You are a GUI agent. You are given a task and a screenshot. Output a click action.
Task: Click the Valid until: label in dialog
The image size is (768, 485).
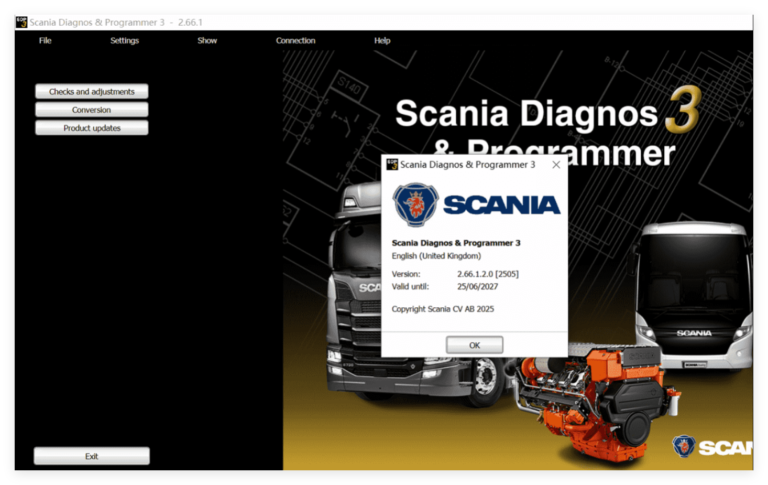point(410,287)
